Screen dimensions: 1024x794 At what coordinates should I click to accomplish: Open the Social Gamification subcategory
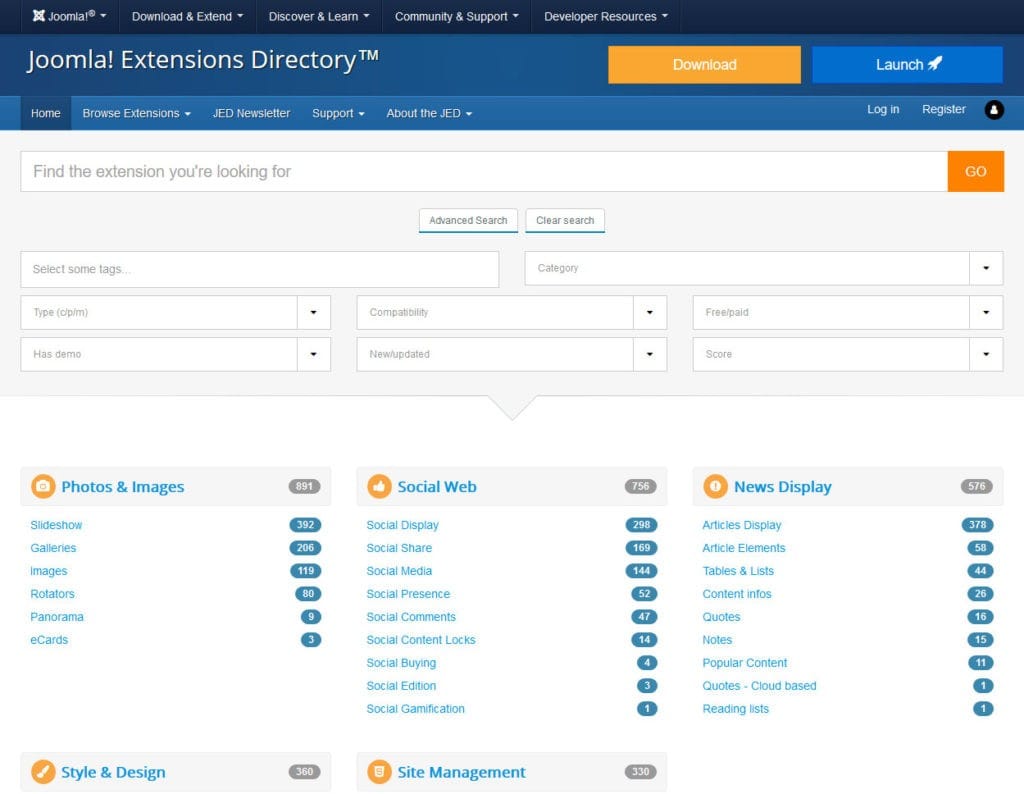(x=415, y=709)
